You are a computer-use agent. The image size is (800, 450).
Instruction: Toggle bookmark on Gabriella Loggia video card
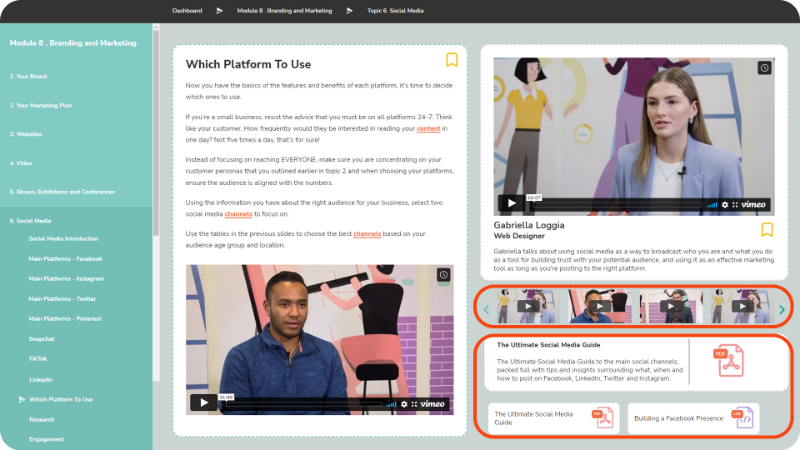767,230
